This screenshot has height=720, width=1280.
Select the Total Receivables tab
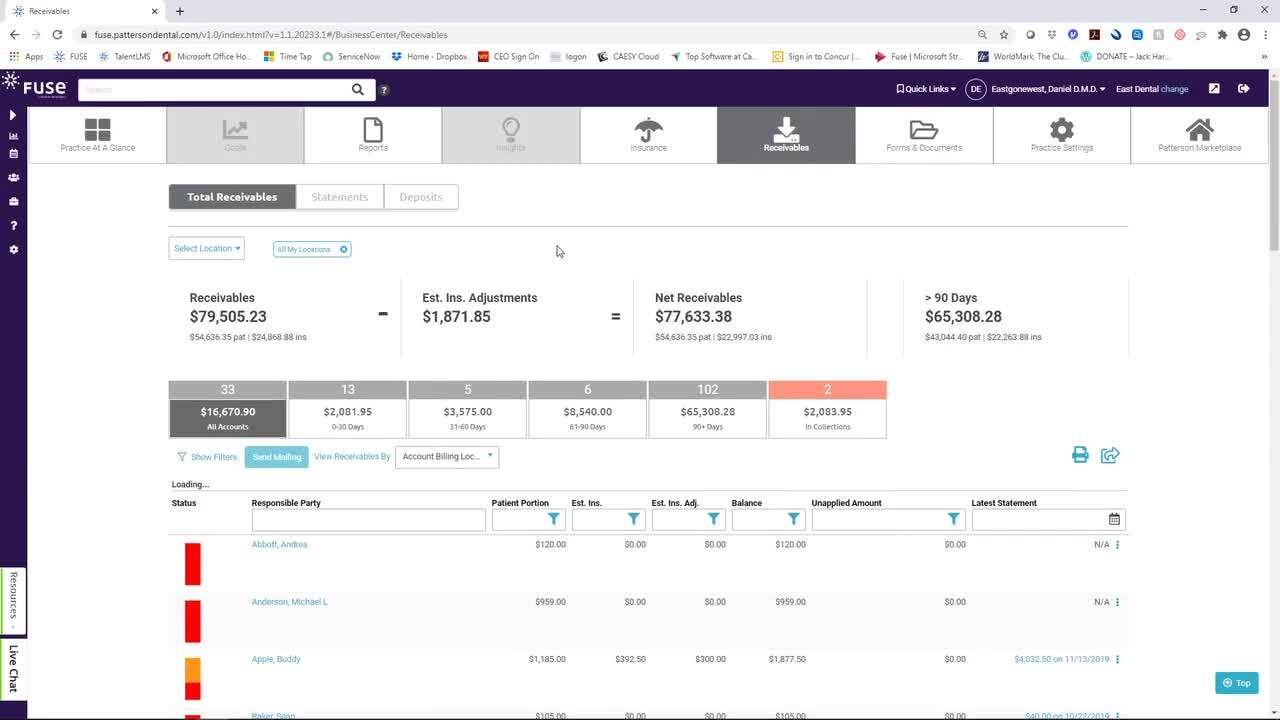pos(232,197)
